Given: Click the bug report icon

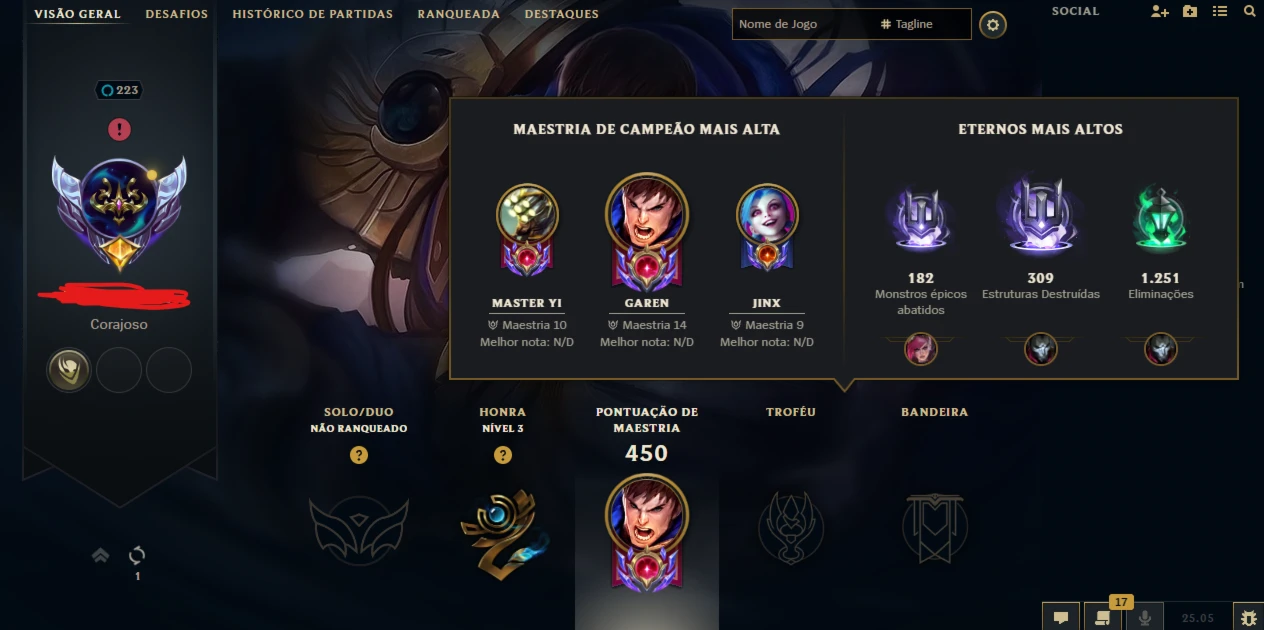Looking at the screenshot, I should 1248,617.
